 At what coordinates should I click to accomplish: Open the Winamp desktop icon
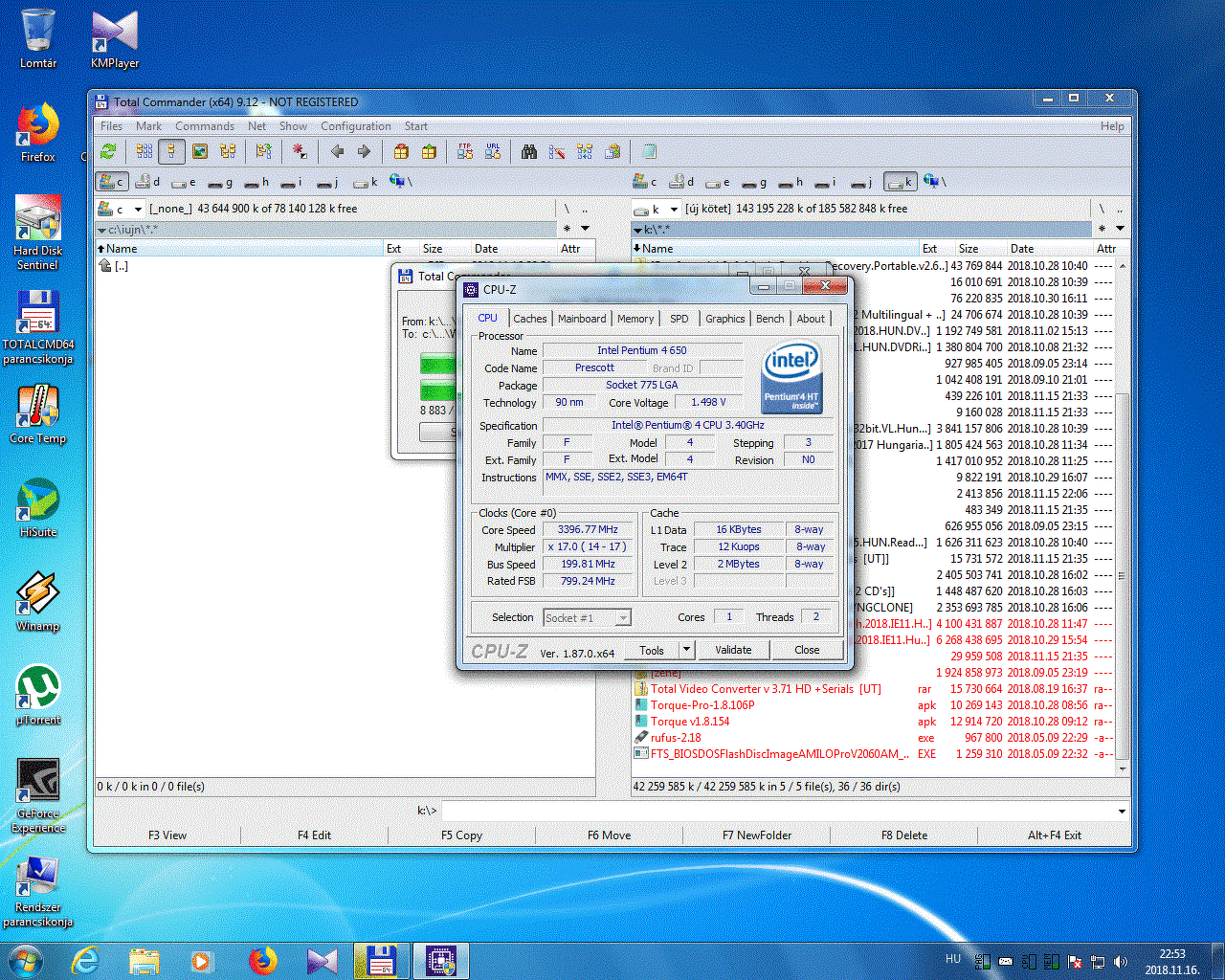click(38, 602)
